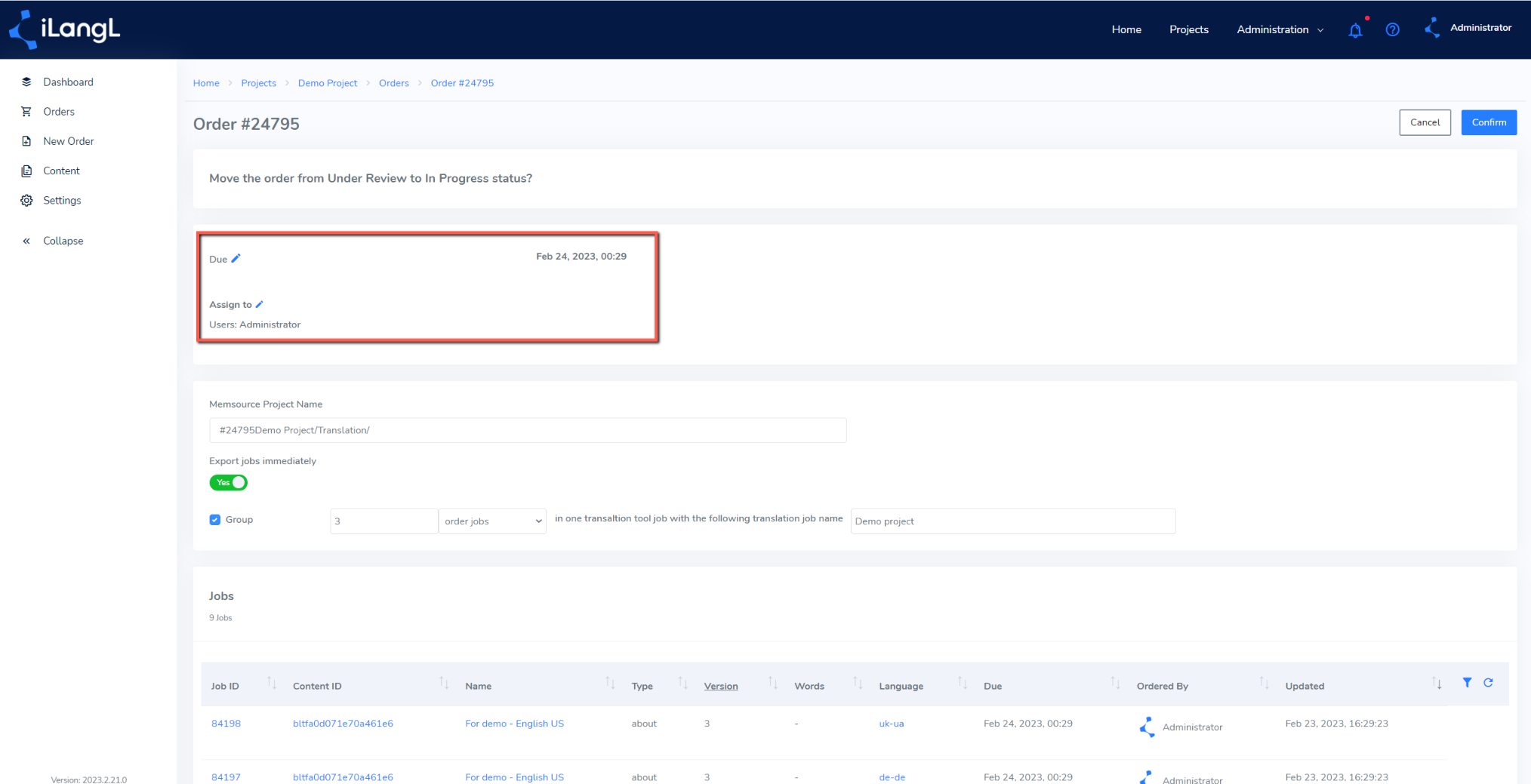Screen dimensions: 1531x784
Task: Sort by Job ID column
Action: click(272, 683)
